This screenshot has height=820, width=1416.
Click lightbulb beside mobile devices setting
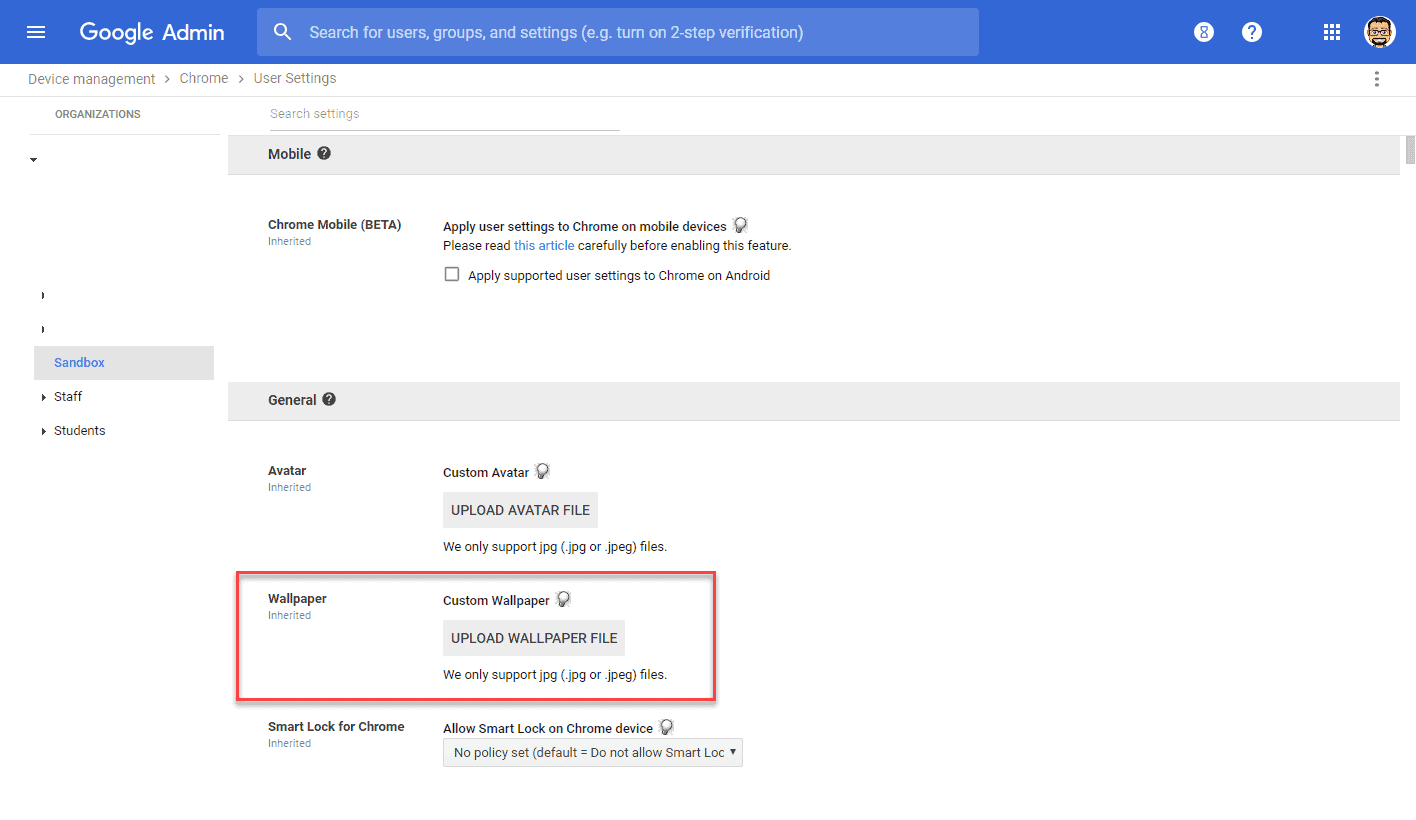tap(740, 226)
